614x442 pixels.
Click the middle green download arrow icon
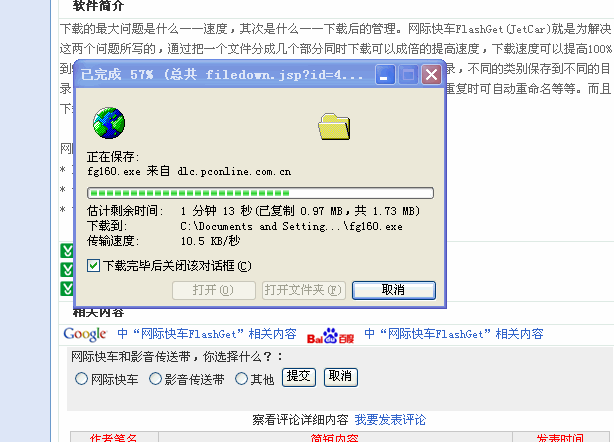pos(67,270)
